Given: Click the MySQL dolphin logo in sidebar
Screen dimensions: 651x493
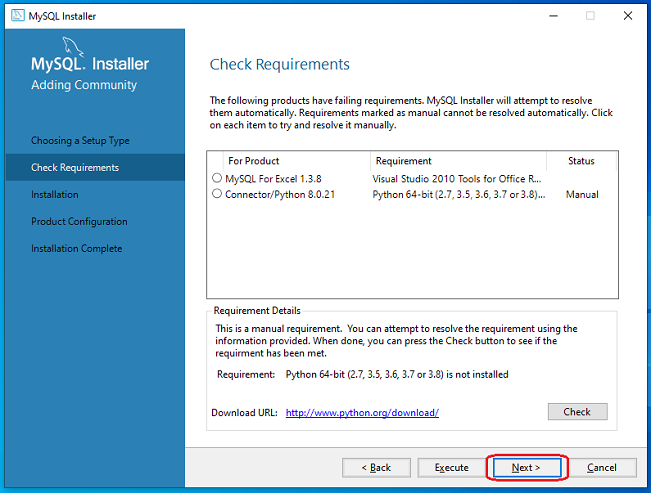Looking at the screenshot, I should click(73, 47).
